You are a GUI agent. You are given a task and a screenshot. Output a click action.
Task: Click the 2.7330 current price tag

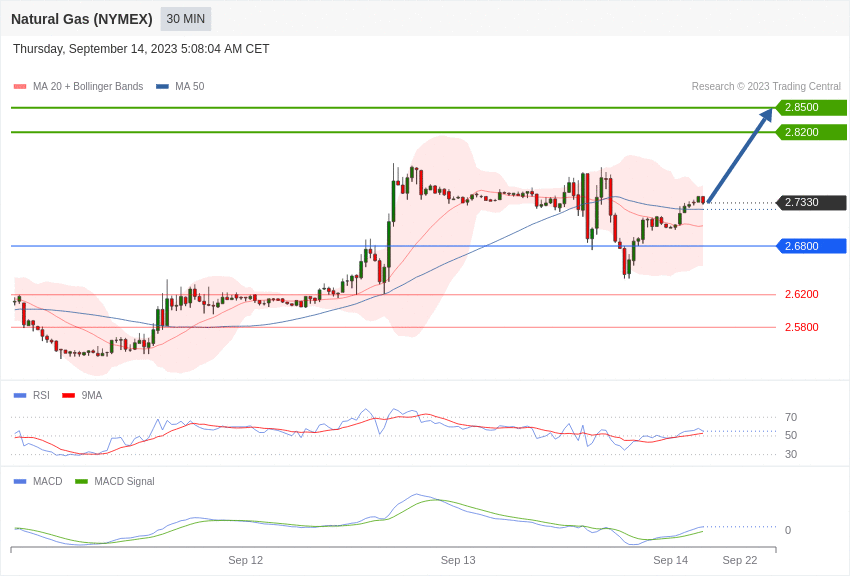[811, 203]
